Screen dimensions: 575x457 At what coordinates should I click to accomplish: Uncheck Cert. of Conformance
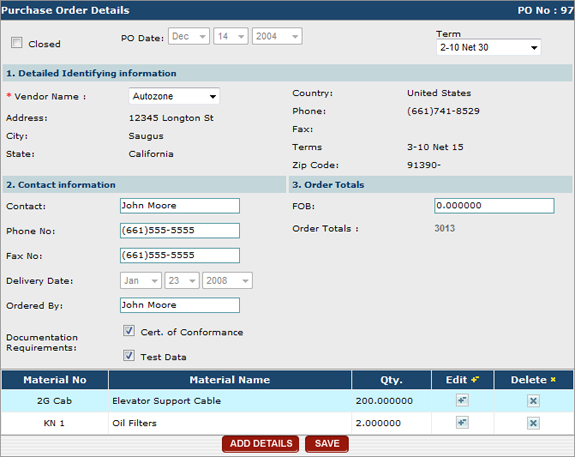[129, 331]
